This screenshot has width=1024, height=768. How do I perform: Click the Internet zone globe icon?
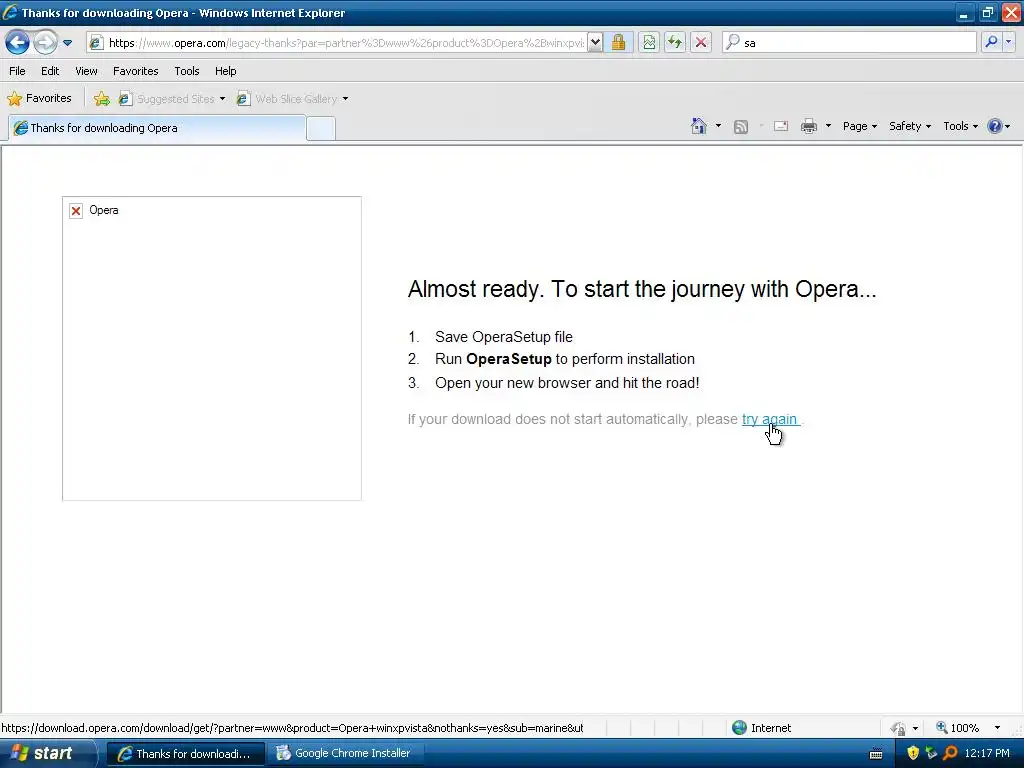[x=739, y=728]
